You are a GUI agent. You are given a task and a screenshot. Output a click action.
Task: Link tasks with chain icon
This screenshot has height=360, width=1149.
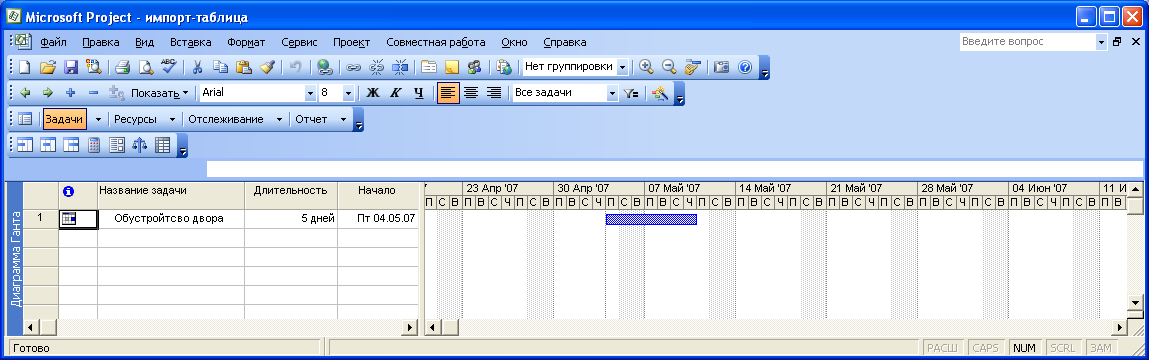coord(354,67)
